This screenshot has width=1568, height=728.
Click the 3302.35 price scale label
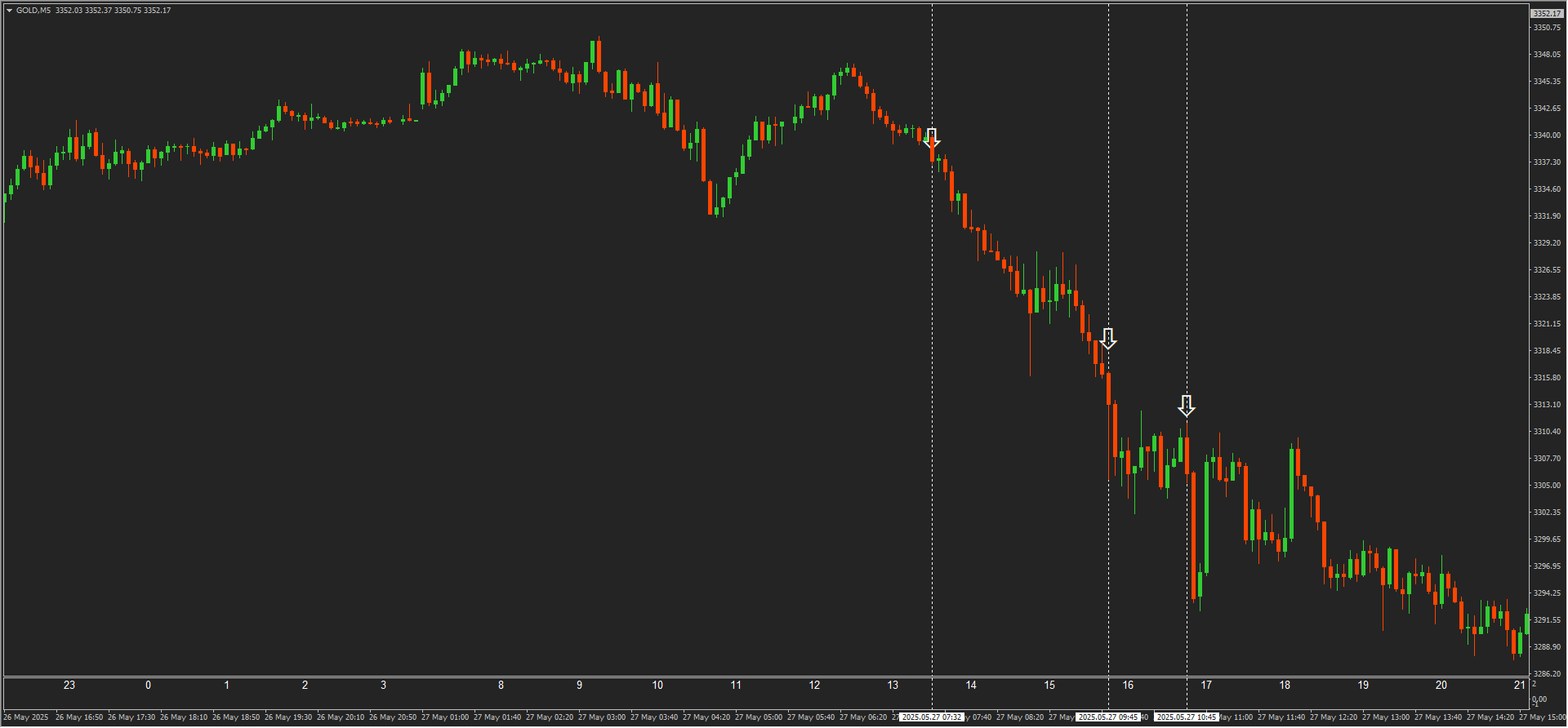(x=1547, y=513)
